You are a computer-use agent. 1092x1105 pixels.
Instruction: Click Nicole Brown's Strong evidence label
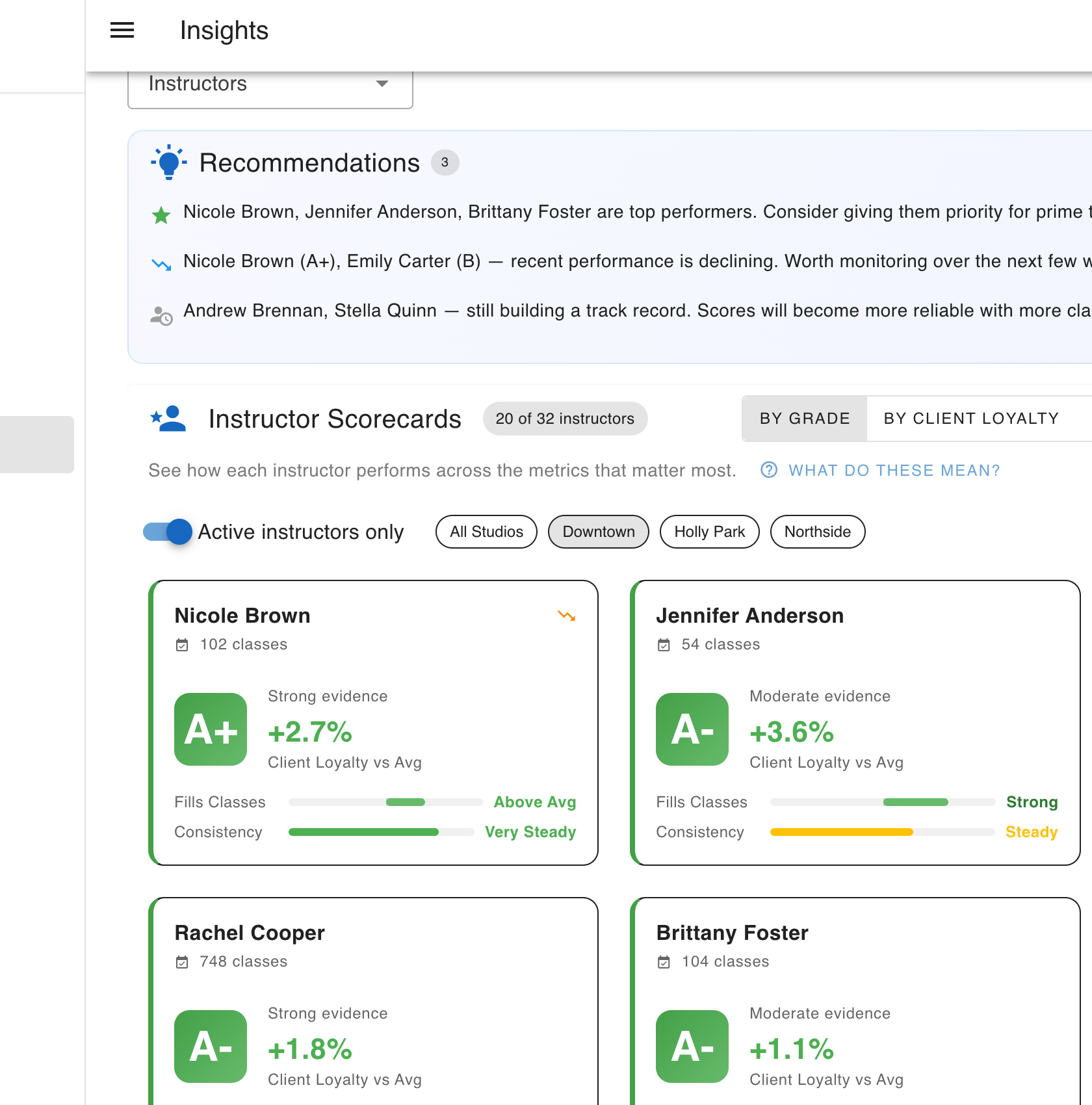[328, 696]
